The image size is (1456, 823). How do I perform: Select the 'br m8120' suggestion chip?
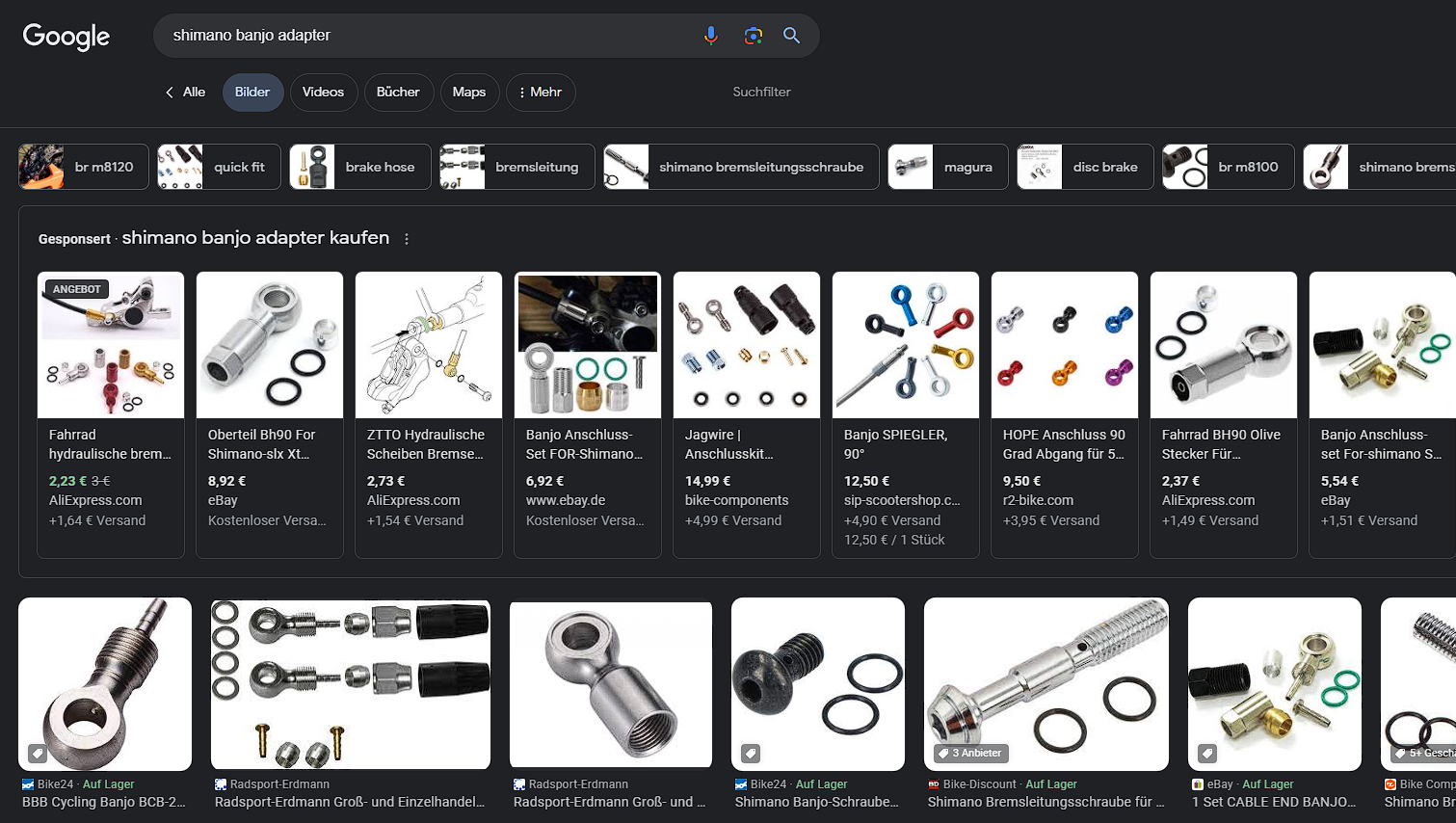pos(84,167)
